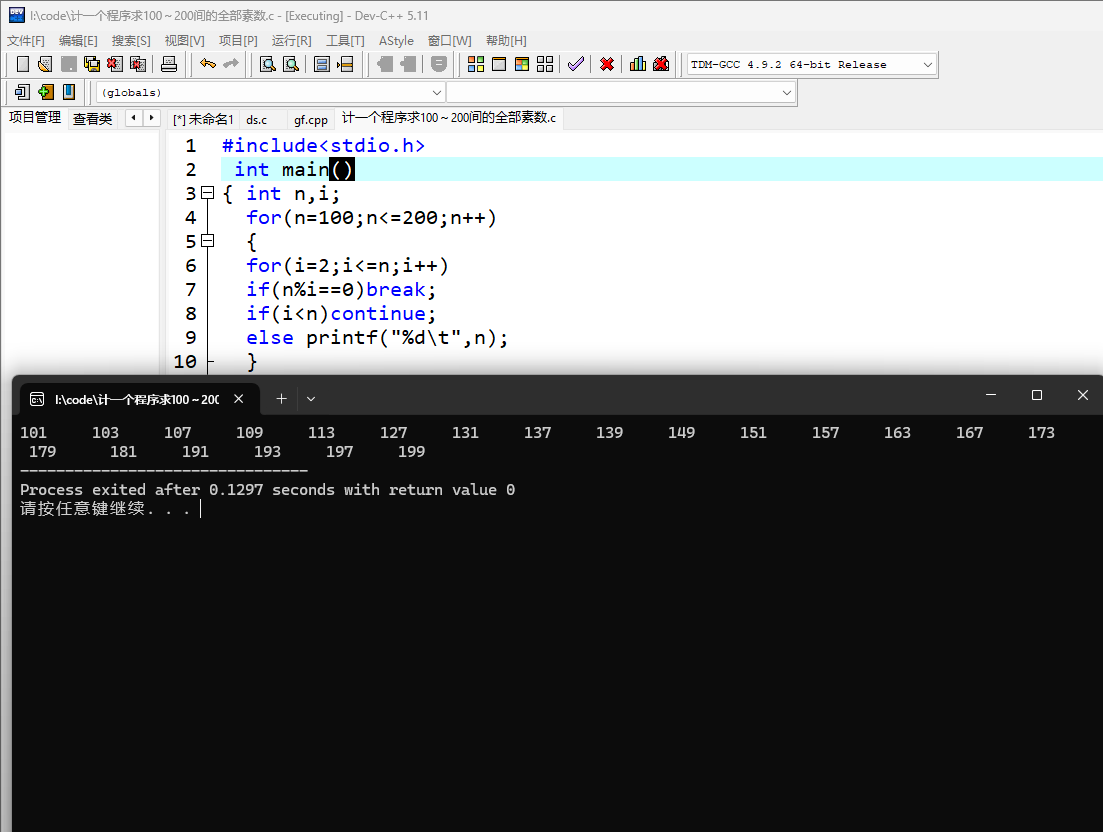Collapse the code fold at line 3
This screenshot has width=1103, height=832.
pyautogui.click(x=208, y=193)
